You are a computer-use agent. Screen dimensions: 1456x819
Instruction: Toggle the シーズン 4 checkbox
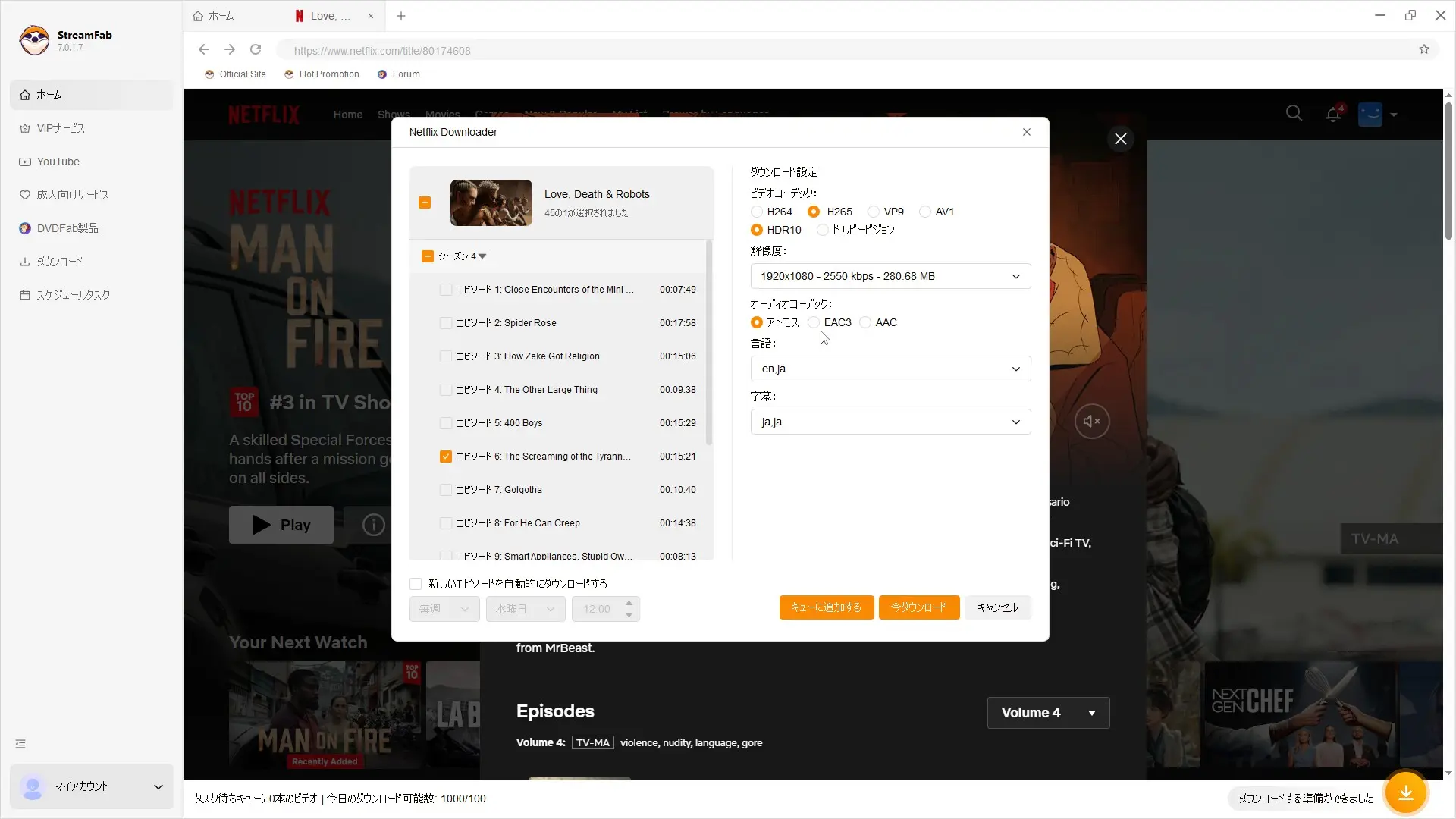pyautogui.click(x=427, y=256)
